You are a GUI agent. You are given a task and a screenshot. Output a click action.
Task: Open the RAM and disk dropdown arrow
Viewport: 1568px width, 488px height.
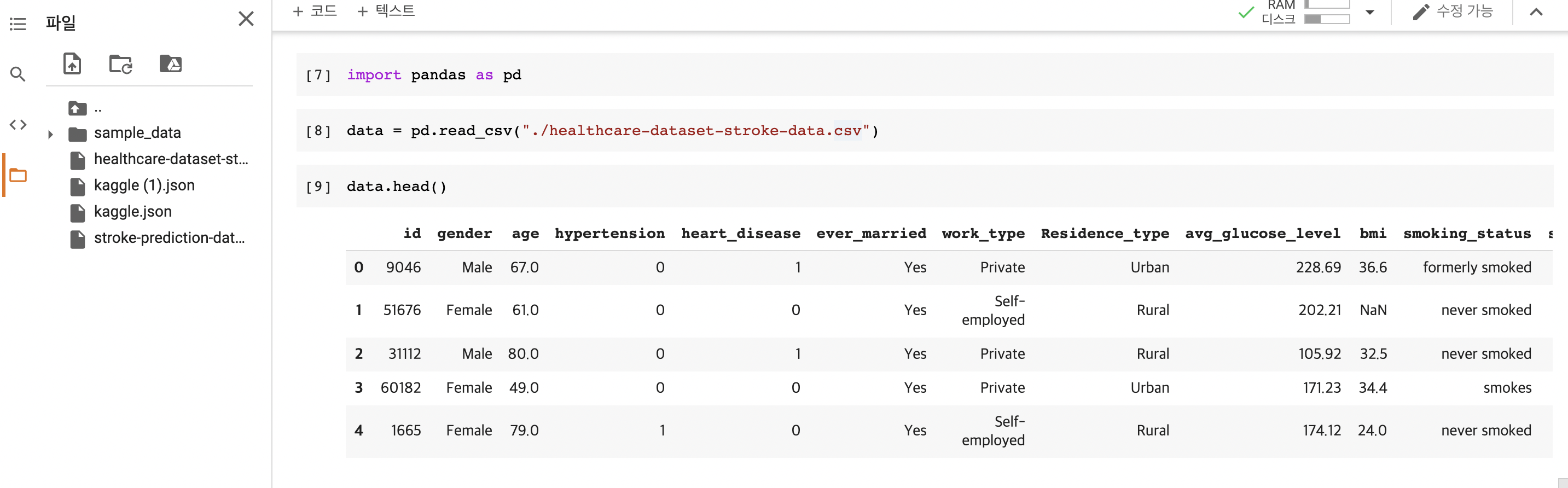(x=1369, y=12)
